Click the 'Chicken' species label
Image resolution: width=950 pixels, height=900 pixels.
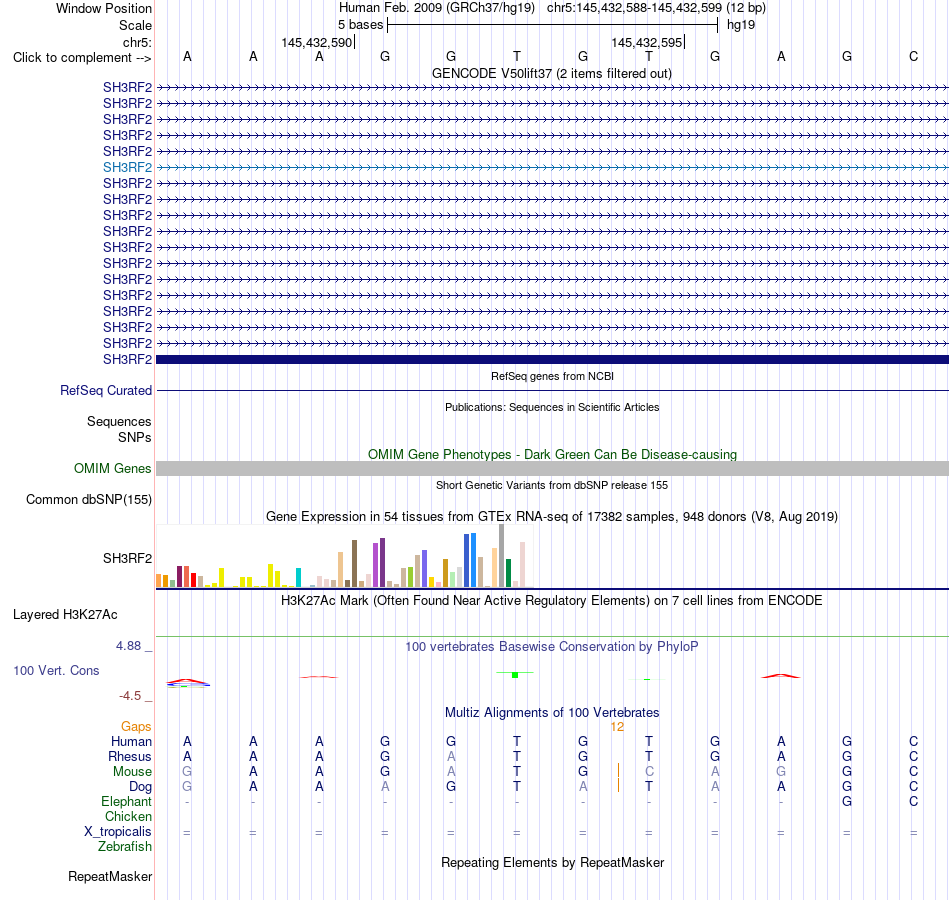tap(128, 816)
